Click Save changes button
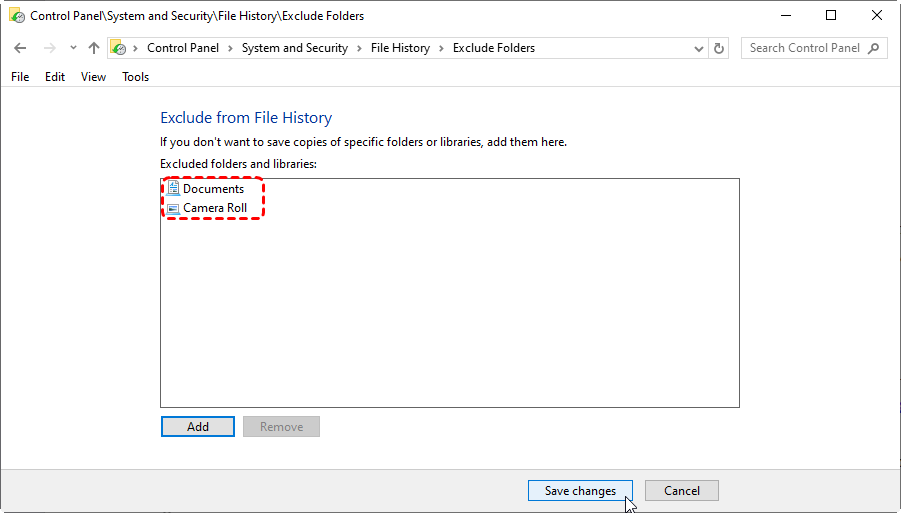 [580, 491]
